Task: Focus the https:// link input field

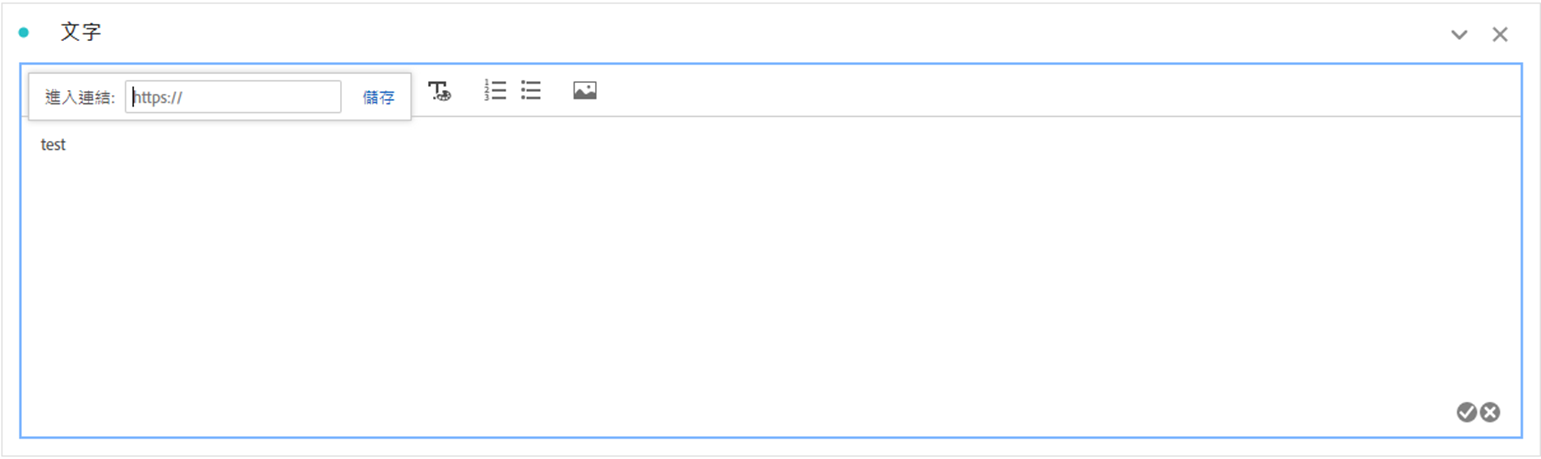Action: click(233, 97)
